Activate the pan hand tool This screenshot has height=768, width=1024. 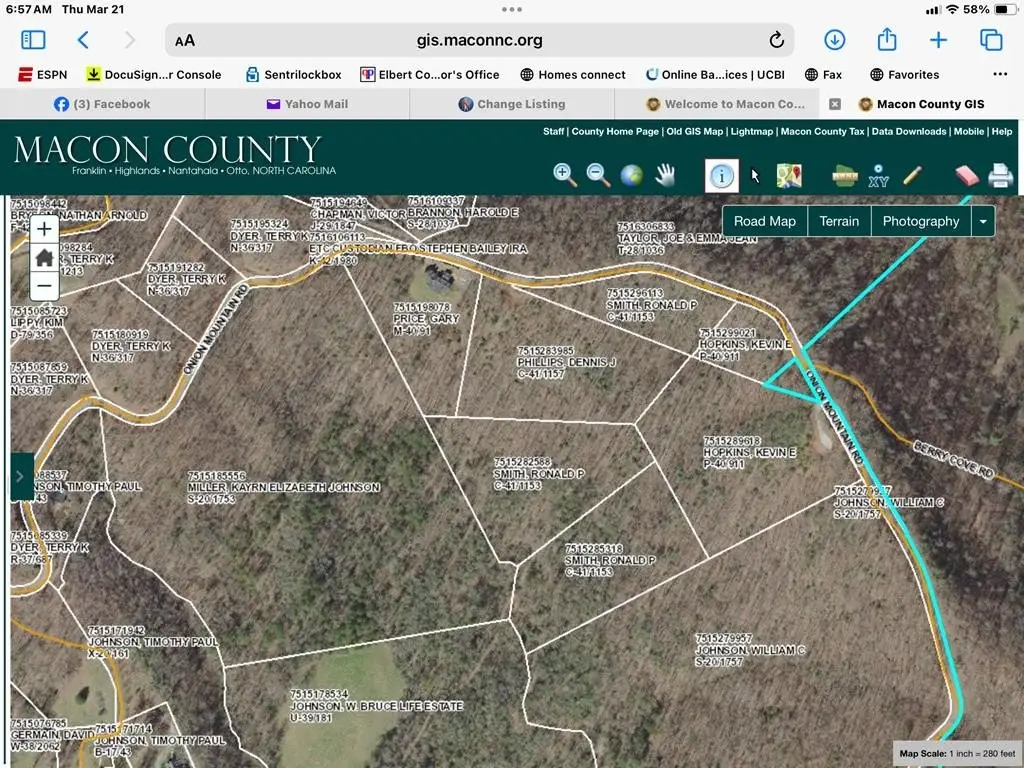666,175
